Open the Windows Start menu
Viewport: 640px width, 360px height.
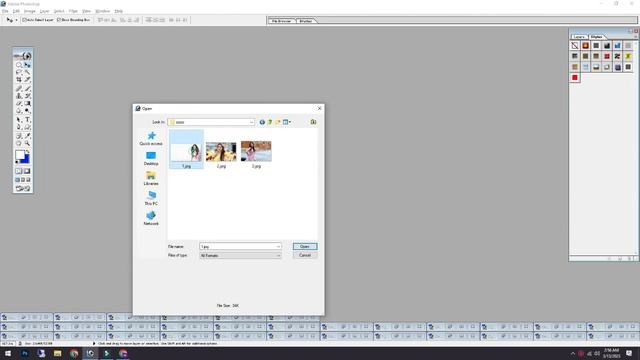tap(8, 353)
